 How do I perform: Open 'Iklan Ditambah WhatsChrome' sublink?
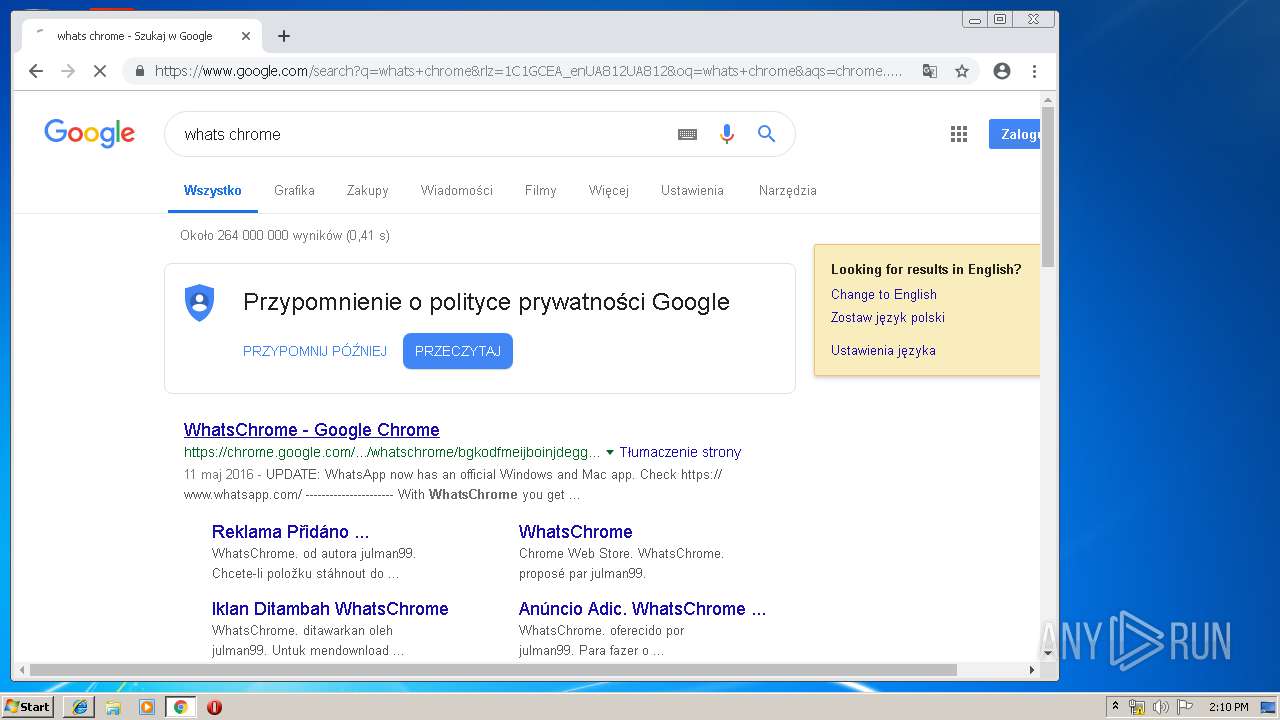330,609
